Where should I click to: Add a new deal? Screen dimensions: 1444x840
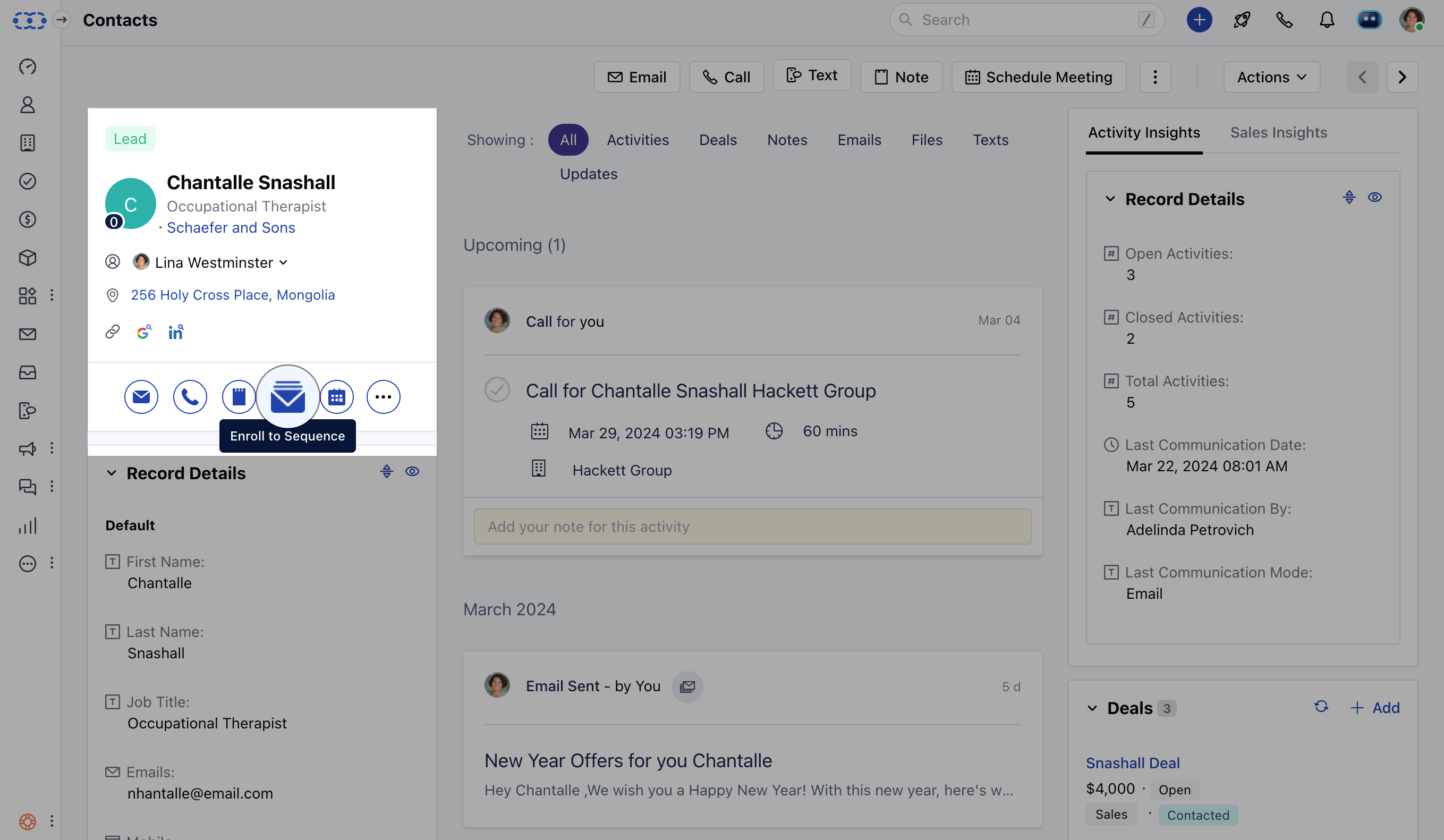click(1374, 708)
